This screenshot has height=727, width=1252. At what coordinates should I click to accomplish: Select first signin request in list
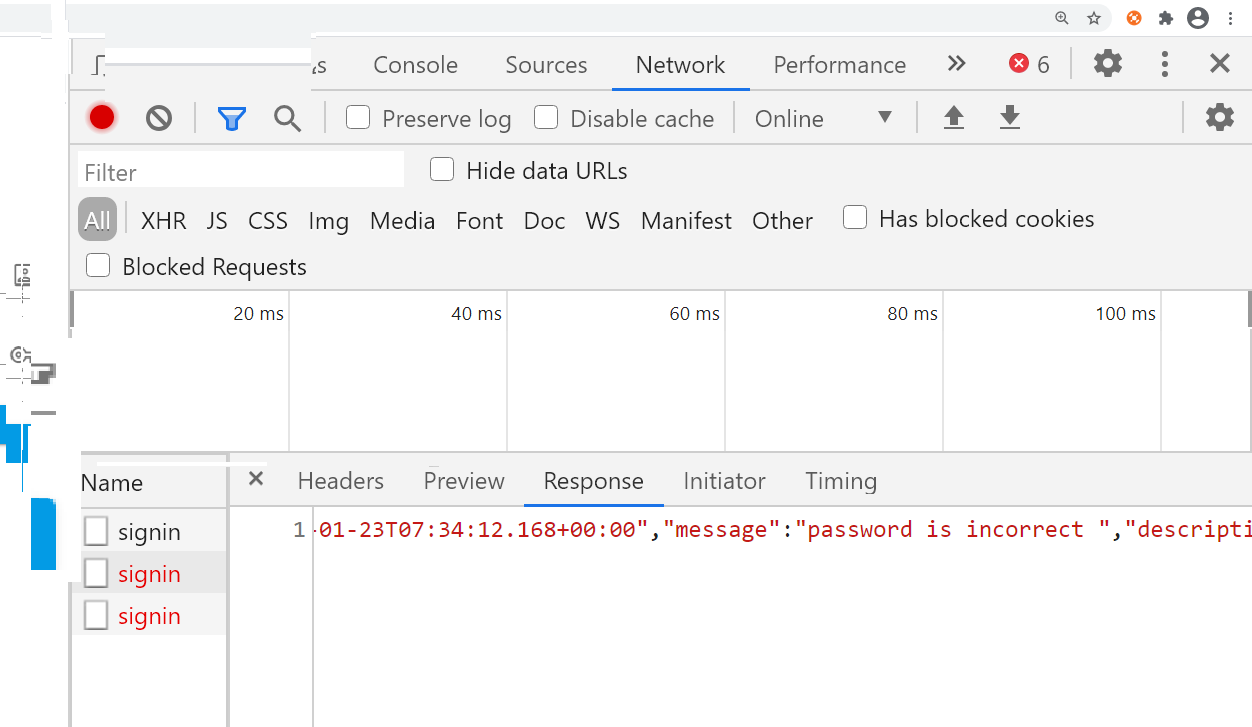pos(149,532)
